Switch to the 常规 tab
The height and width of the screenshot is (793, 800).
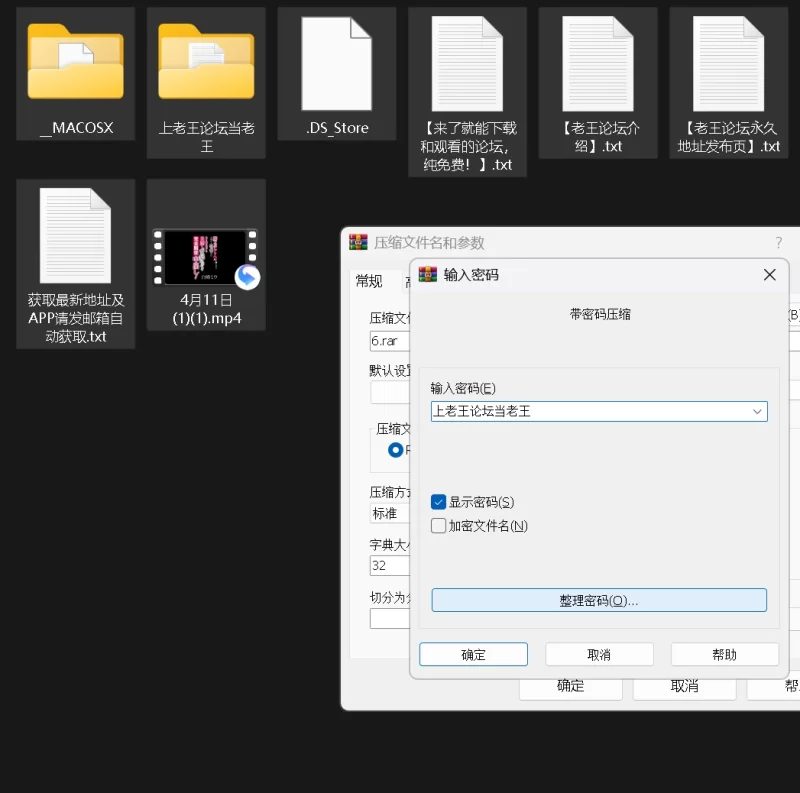(369, 281)
